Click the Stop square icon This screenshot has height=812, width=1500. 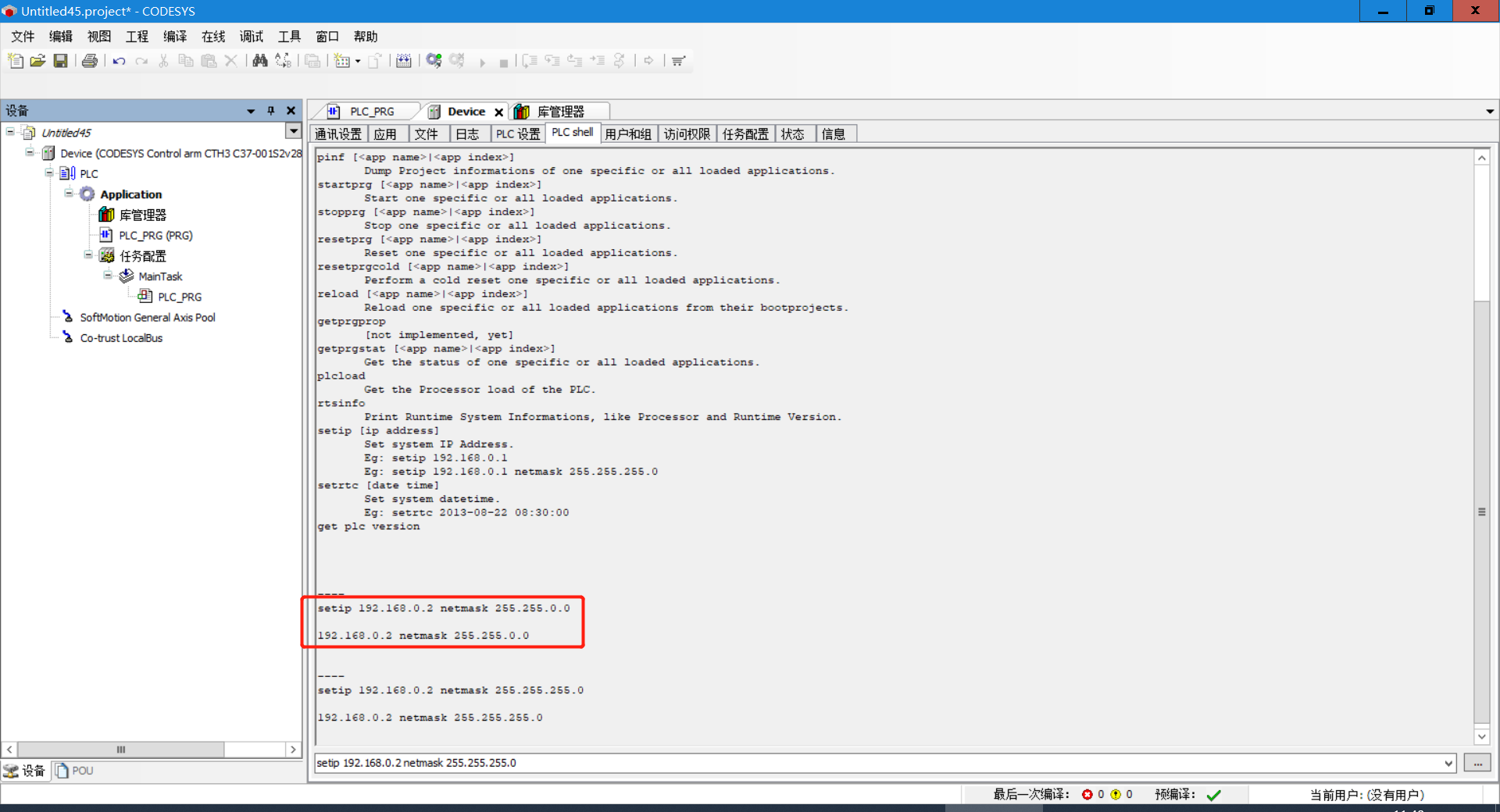(x=504, y=62)
